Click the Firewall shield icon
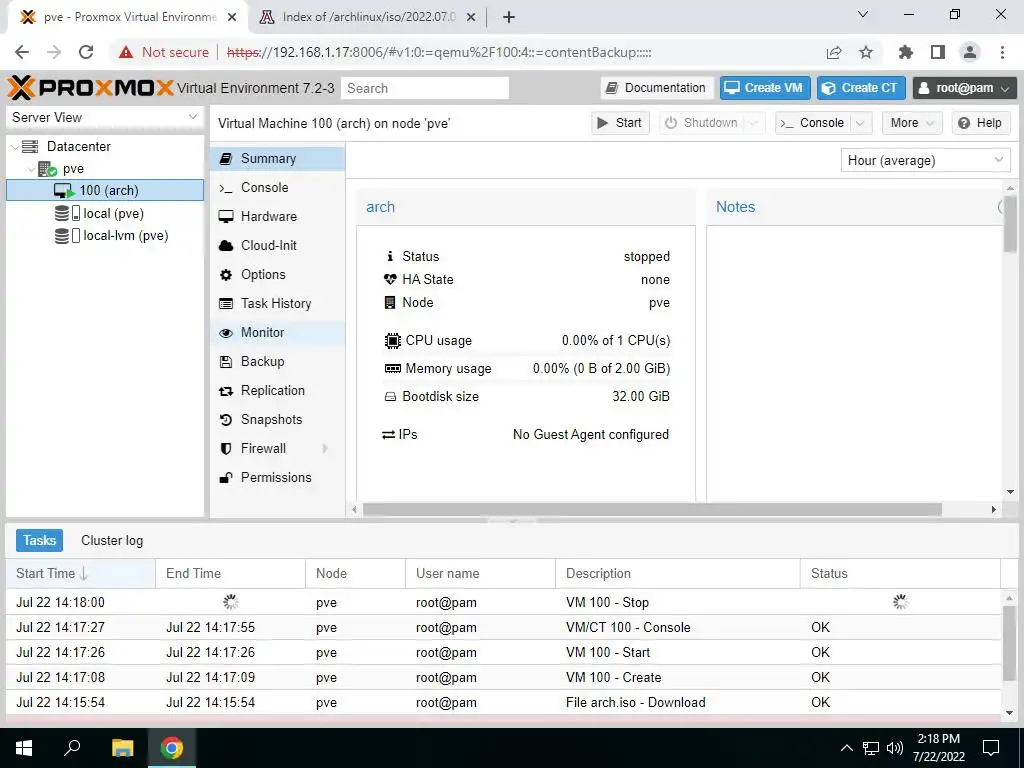Viewport: 1024px width, 768px height. (x=226, y=449)
